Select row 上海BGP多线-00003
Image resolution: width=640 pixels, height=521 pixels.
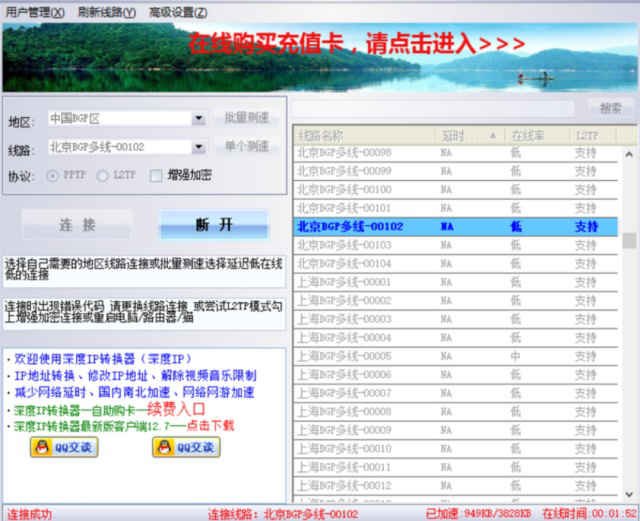(x=456, y=319)
